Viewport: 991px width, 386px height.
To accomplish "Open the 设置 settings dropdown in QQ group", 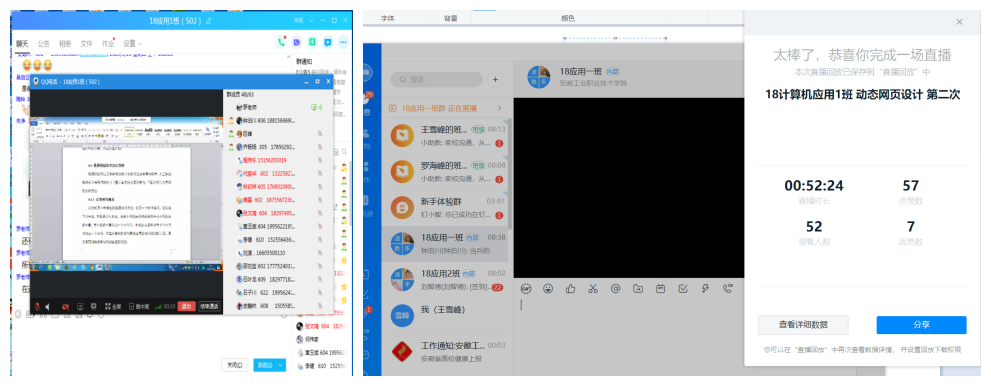I will [x=133, y=44].
